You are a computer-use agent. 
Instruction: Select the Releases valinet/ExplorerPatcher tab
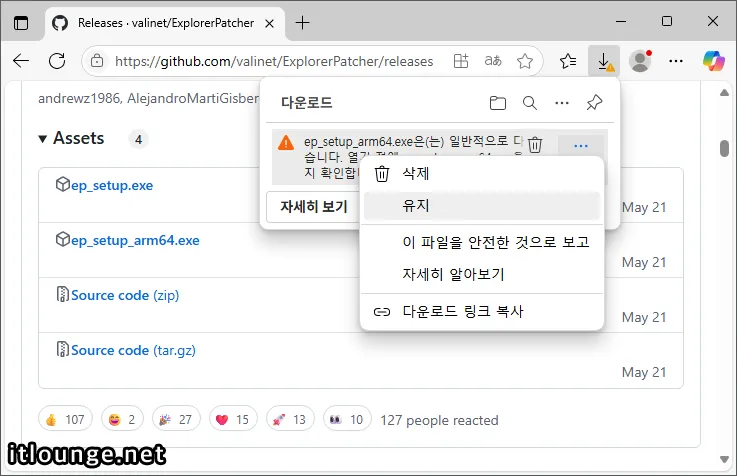coord(165,23)
